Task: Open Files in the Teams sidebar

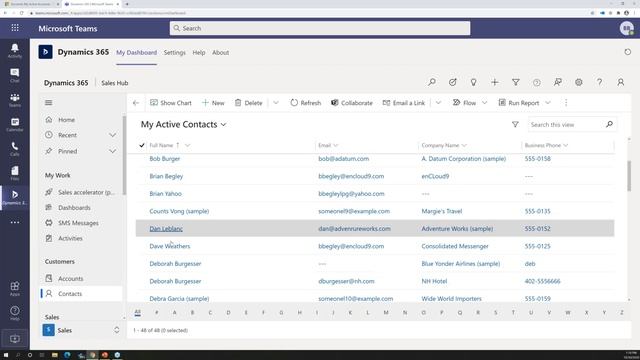Action: coord(15,173)
